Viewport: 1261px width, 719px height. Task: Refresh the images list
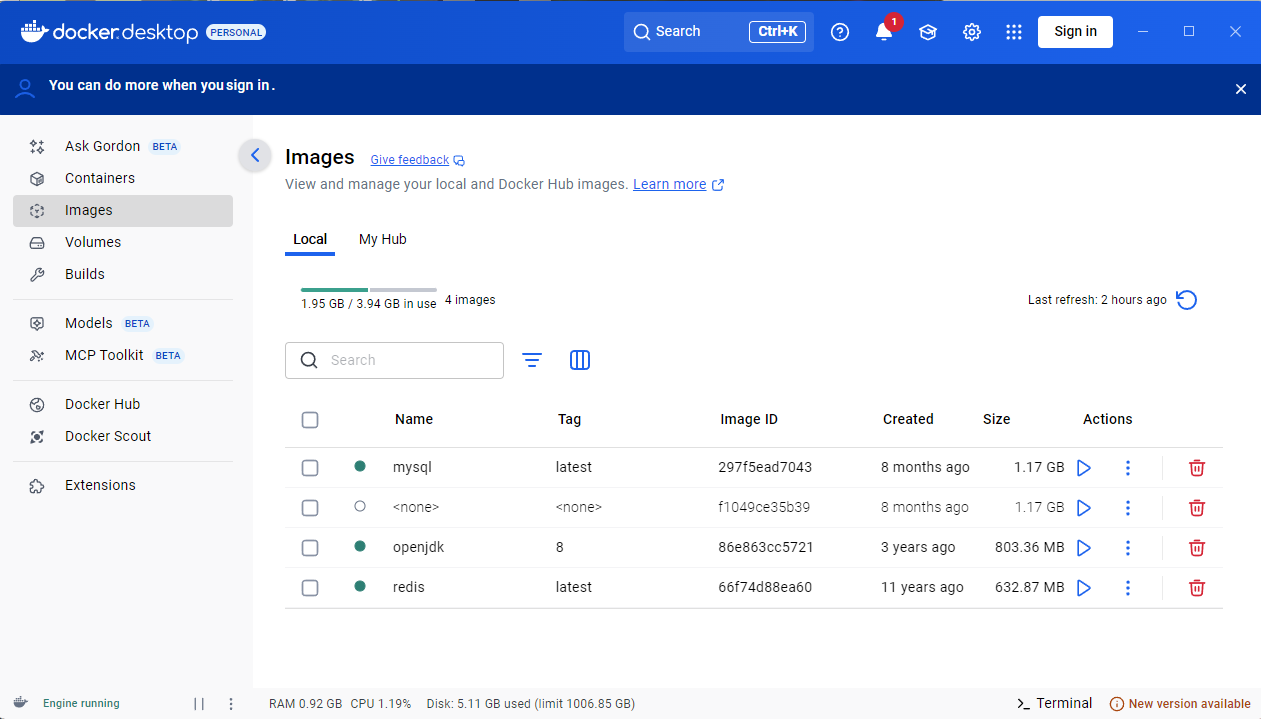pyautogui.click(x=1187, y=300)
